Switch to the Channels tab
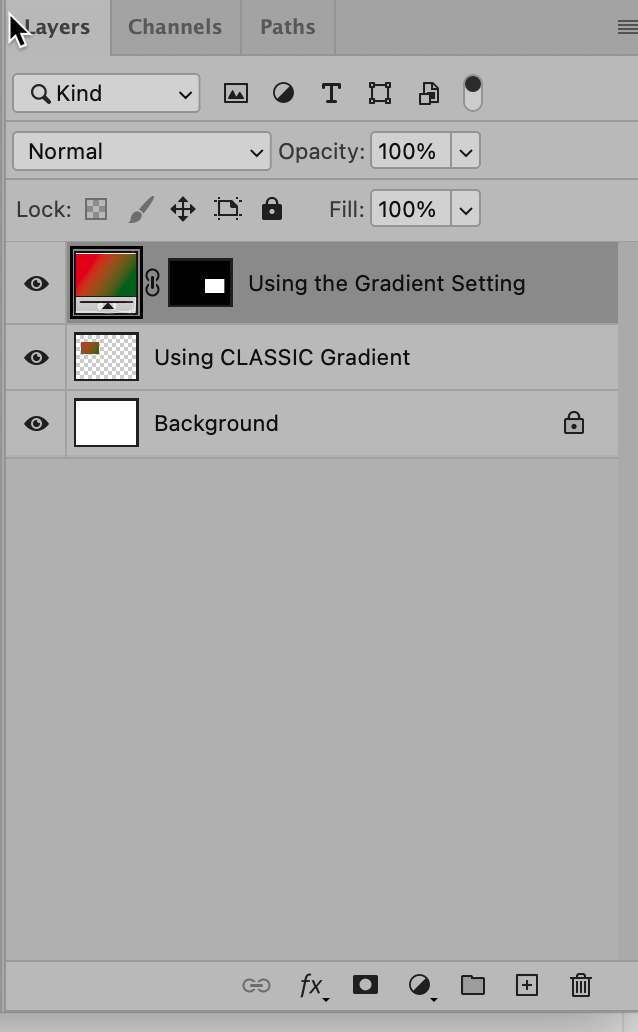 point(175,27)
